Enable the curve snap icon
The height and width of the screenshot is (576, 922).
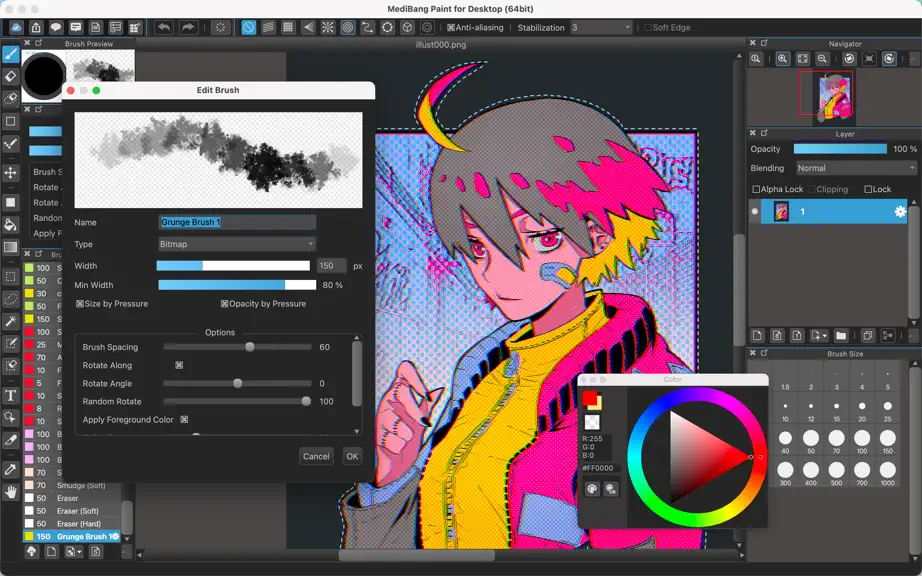368,27
